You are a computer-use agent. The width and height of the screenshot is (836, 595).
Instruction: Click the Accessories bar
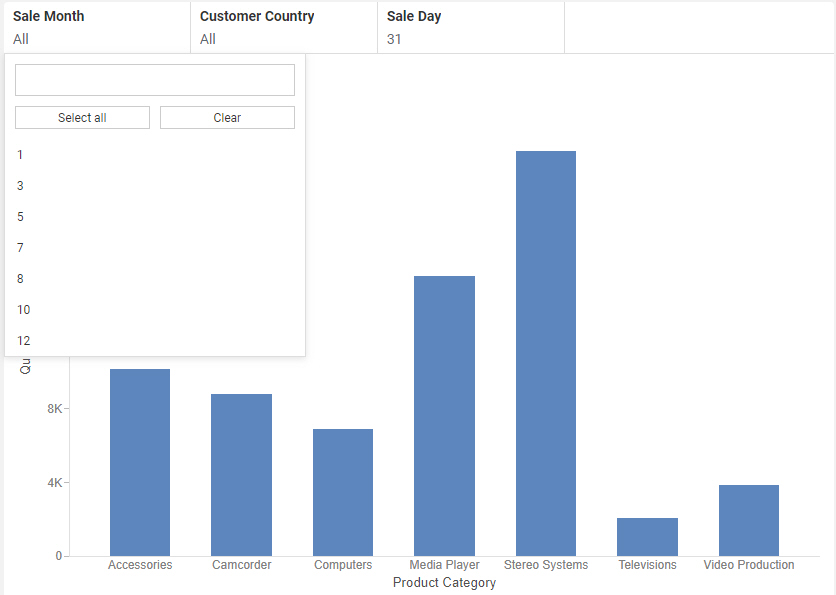click(140, 460)
